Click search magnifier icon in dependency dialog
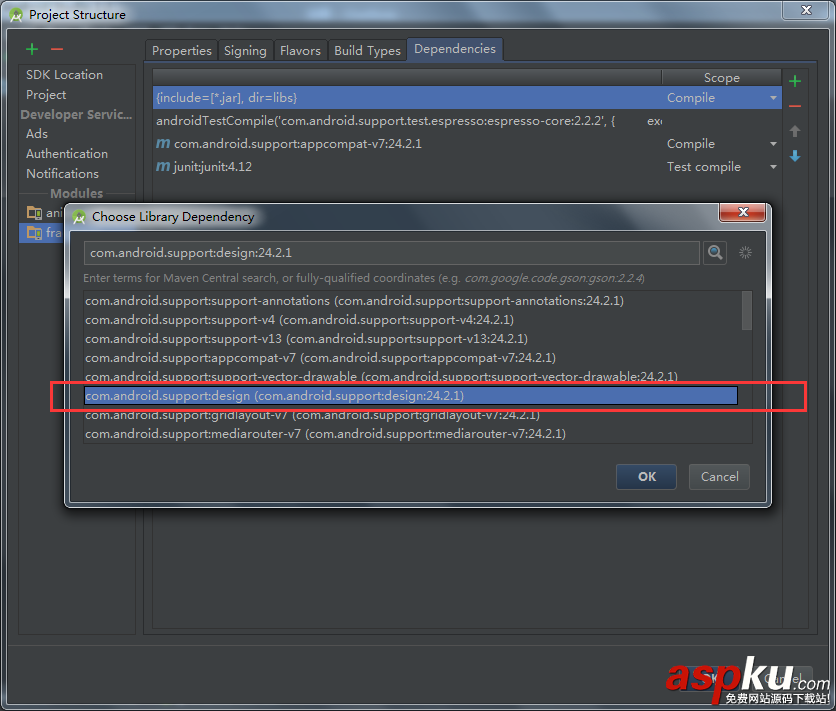Viewport: 836px width, 711px height. 715,253
